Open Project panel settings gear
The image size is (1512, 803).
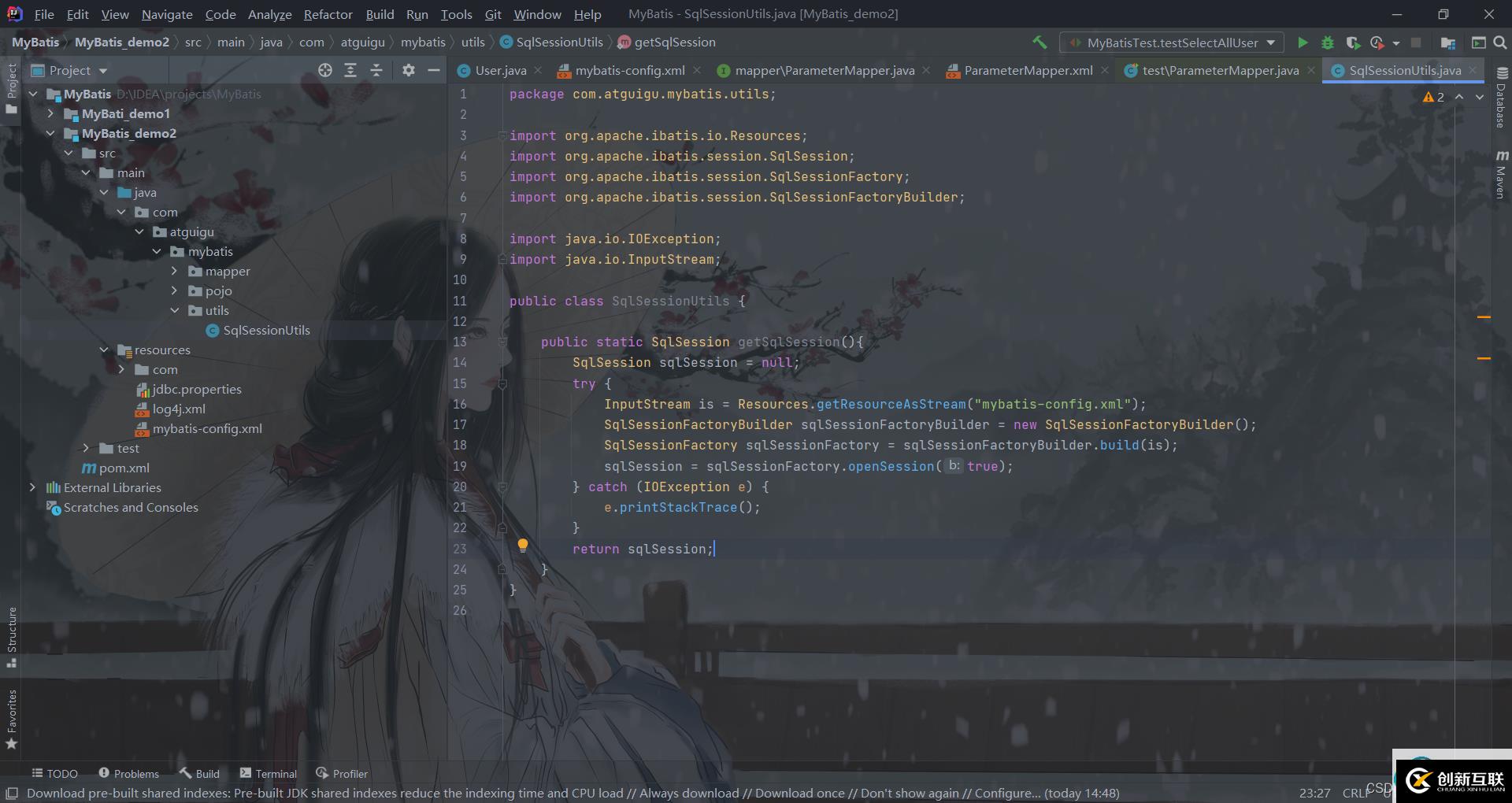(408, 70)
